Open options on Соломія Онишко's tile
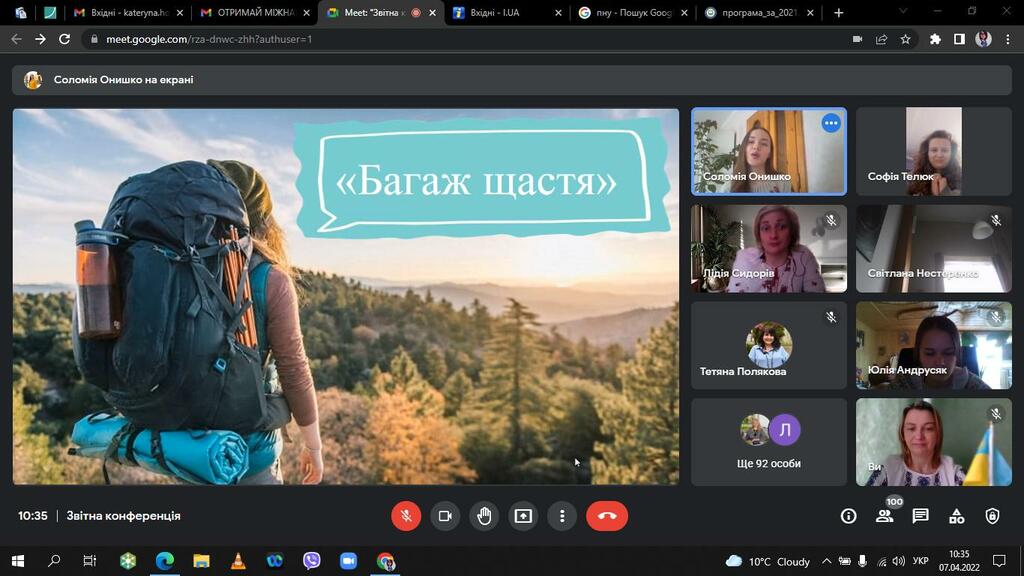Image resolution: width=1024 pixels, height=576 pixels. pos(831,123)
